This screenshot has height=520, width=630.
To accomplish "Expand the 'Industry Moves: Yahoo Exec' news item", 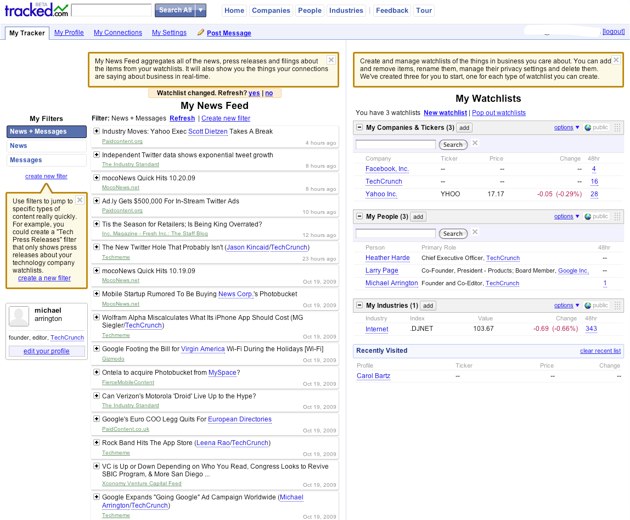I will click(96, 131).
